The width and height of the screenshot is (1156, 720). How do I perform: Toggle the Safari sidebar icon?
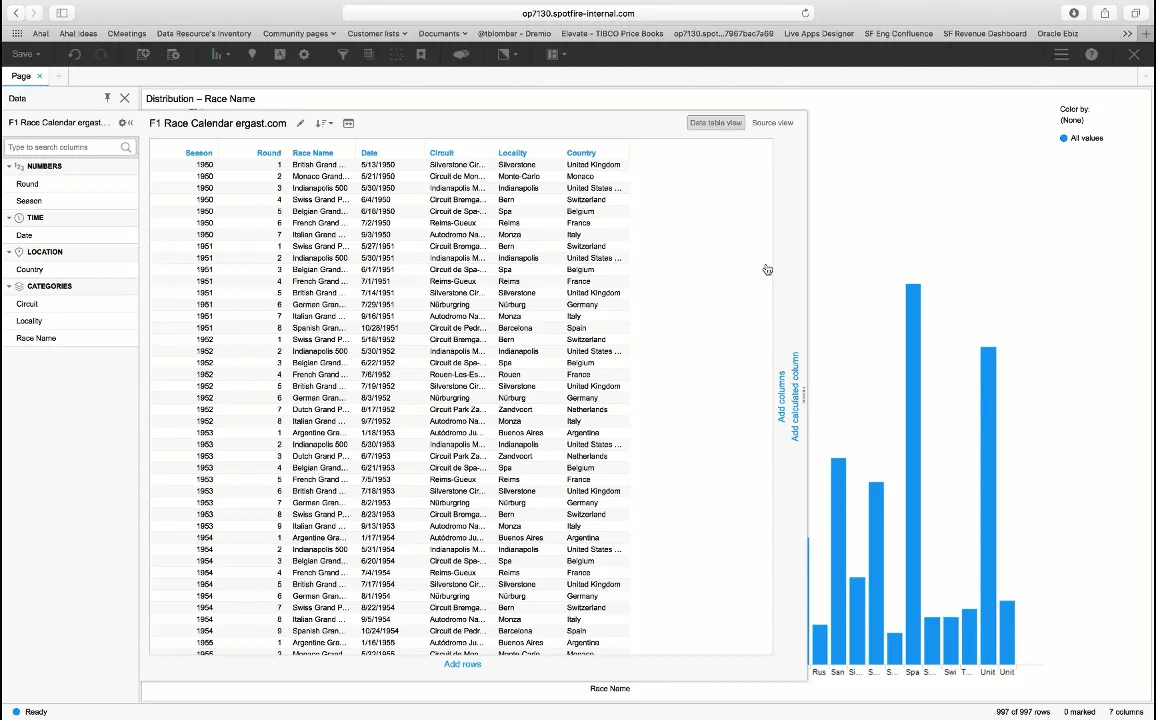[x=62, y=13]
